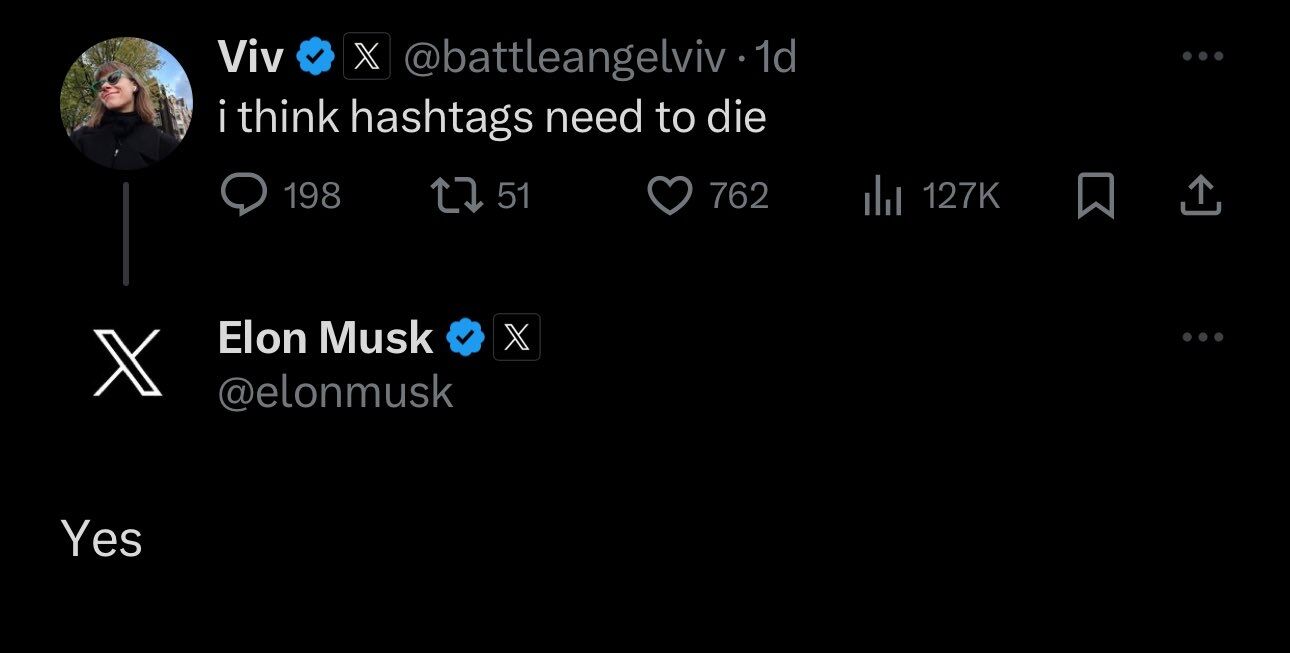1290x653 pixels.
Task: Open more options for Viv's post
Action: (x=1202, y=57)
